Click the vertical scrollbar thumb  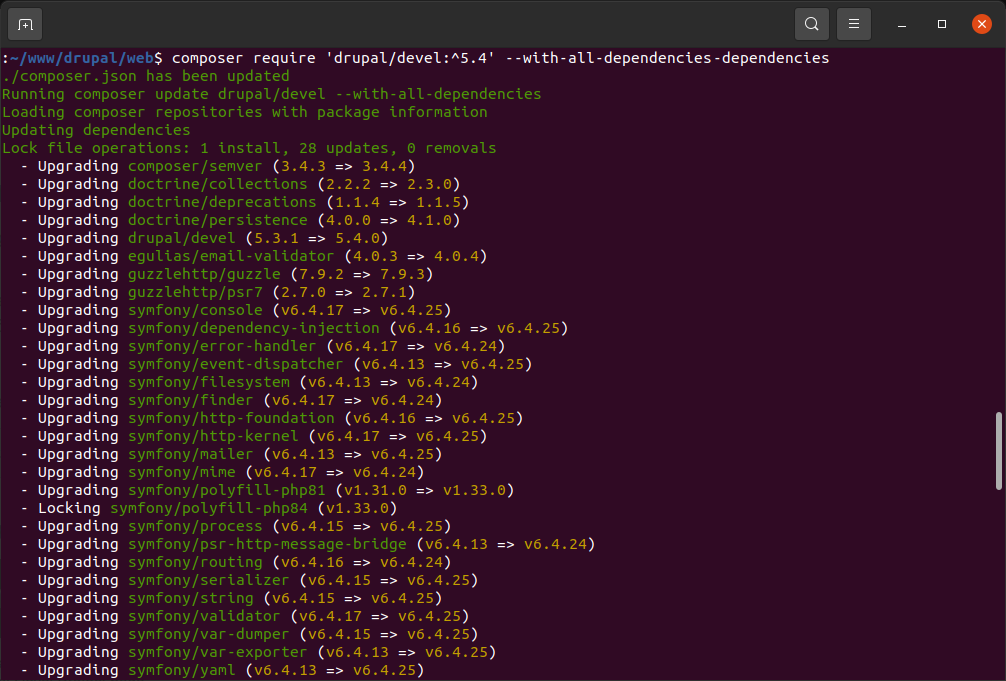[x=997, y=450]
